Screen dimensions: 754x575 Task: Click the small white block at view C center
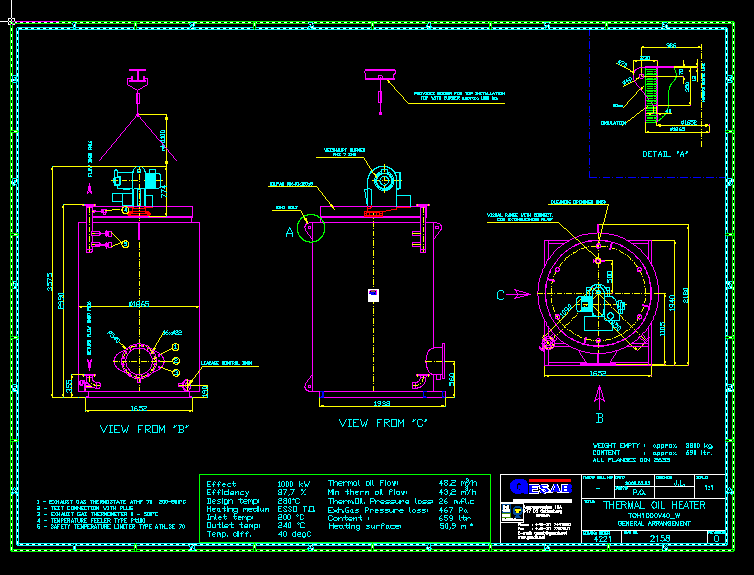(x=374, y=295)
